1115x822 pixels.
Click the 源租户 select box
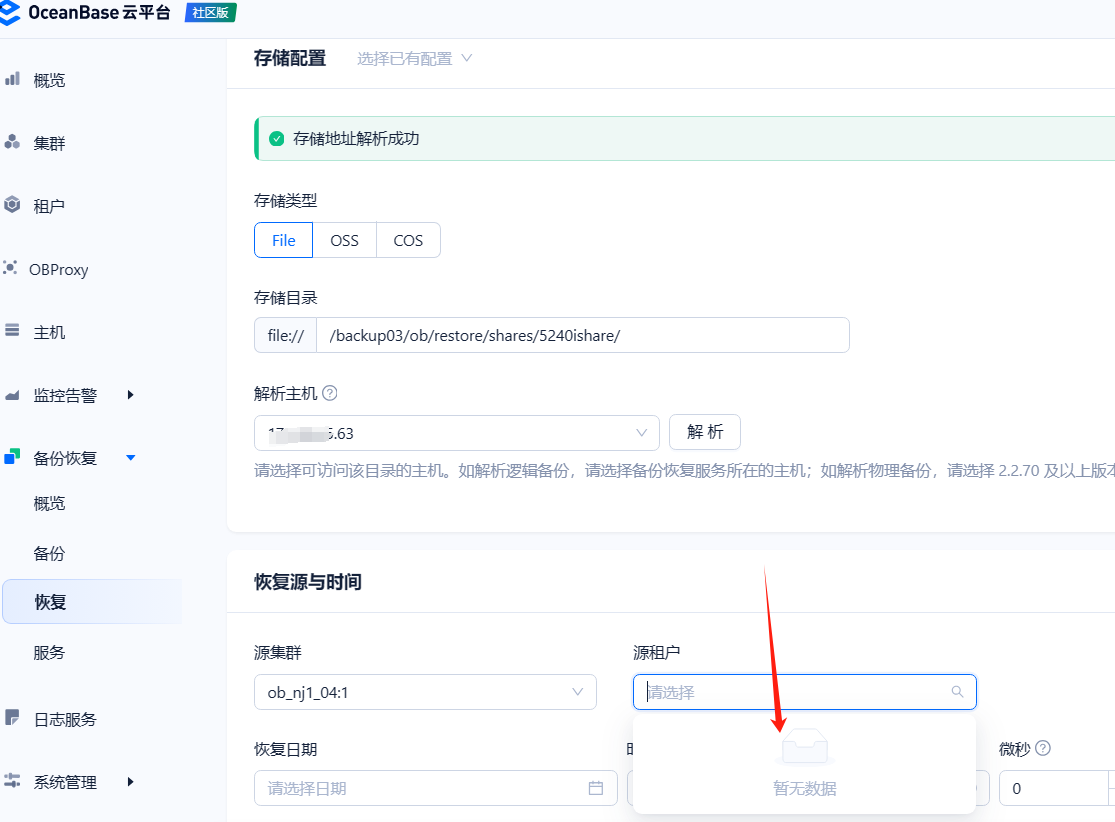pos(804,692)
